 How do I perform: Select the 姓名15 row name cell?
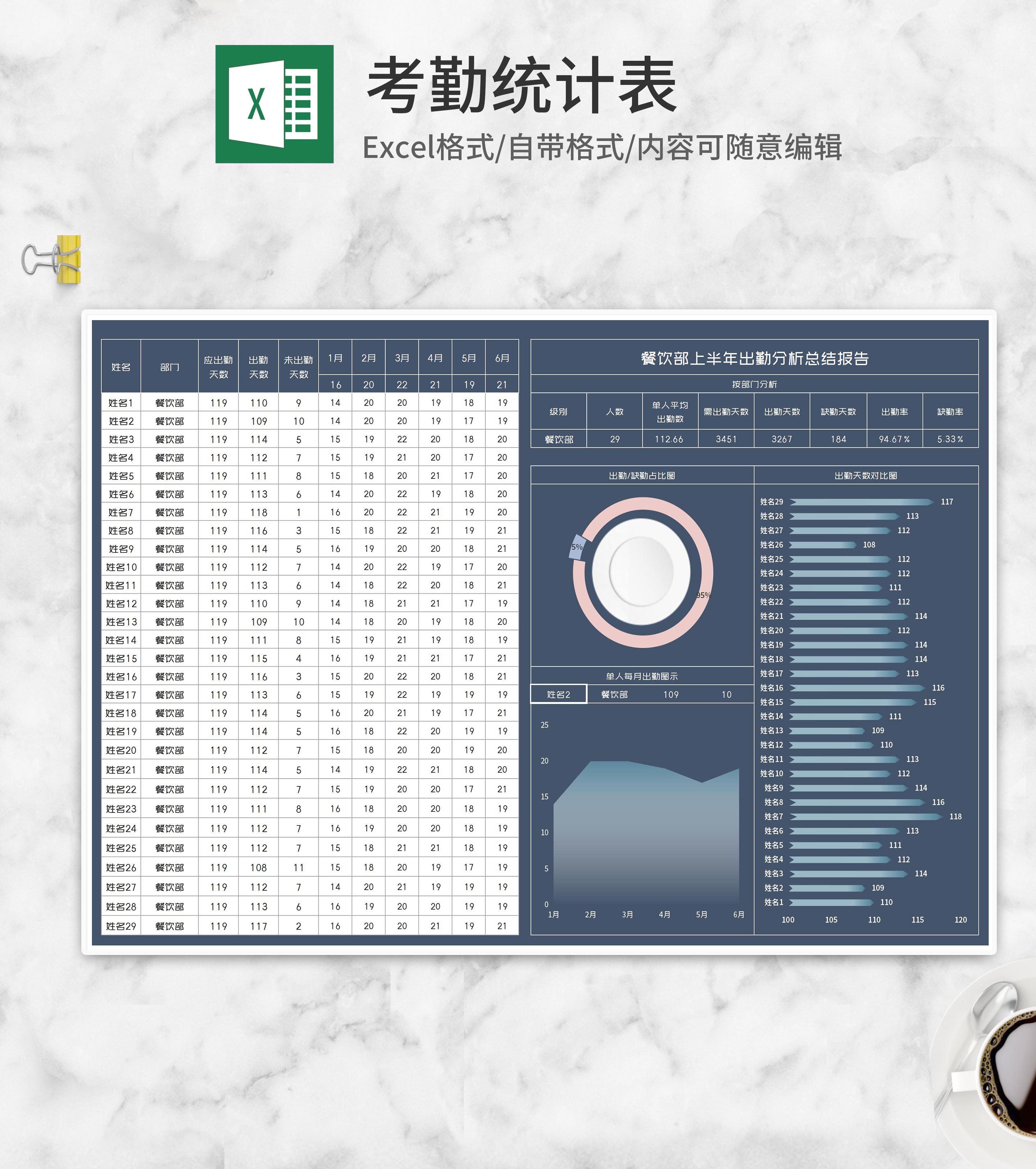click(121, 658)
